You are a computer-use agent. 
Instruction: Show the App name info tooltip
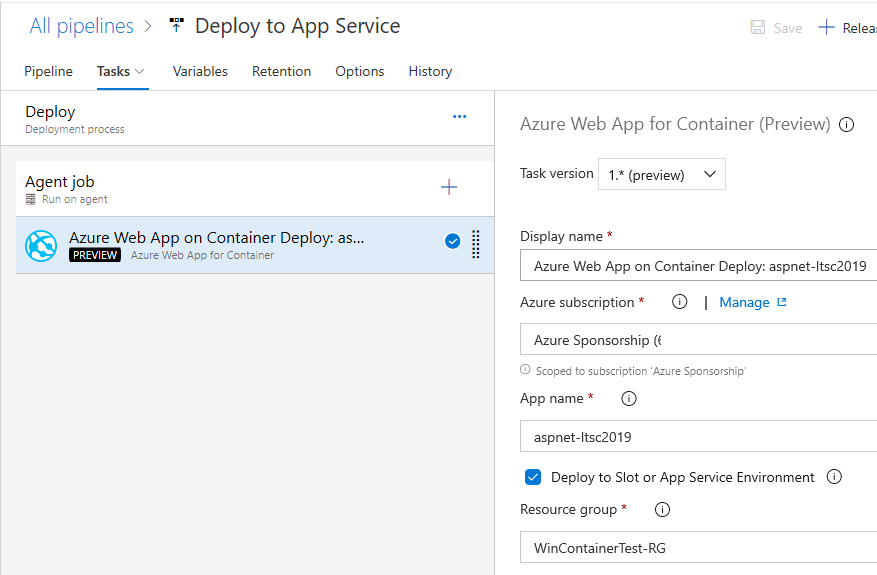pyautogui.click(x=629, y=398)
